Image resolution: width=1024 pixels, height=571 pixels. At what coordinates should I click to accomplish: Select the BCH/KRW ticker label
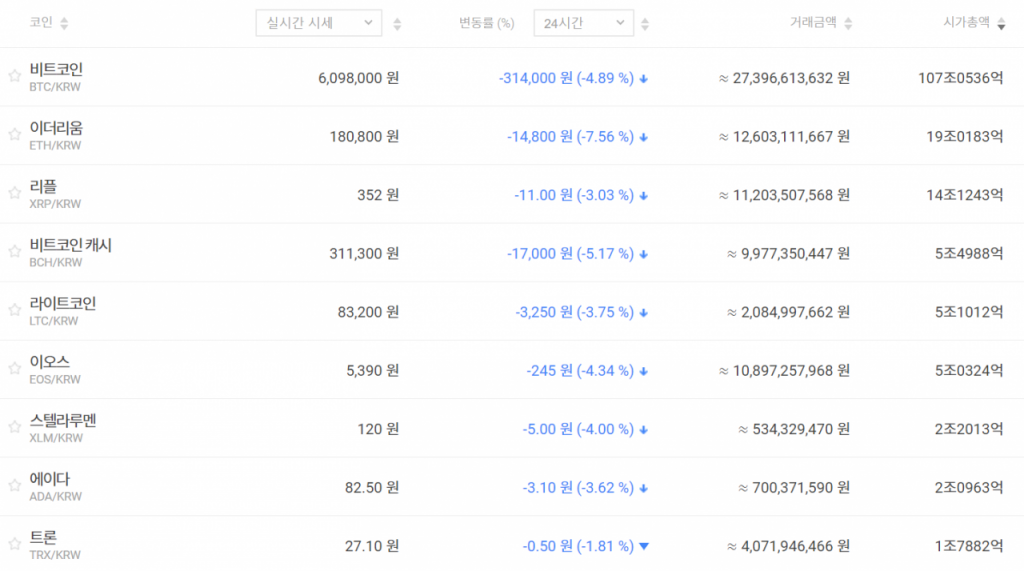coord(56,262)
